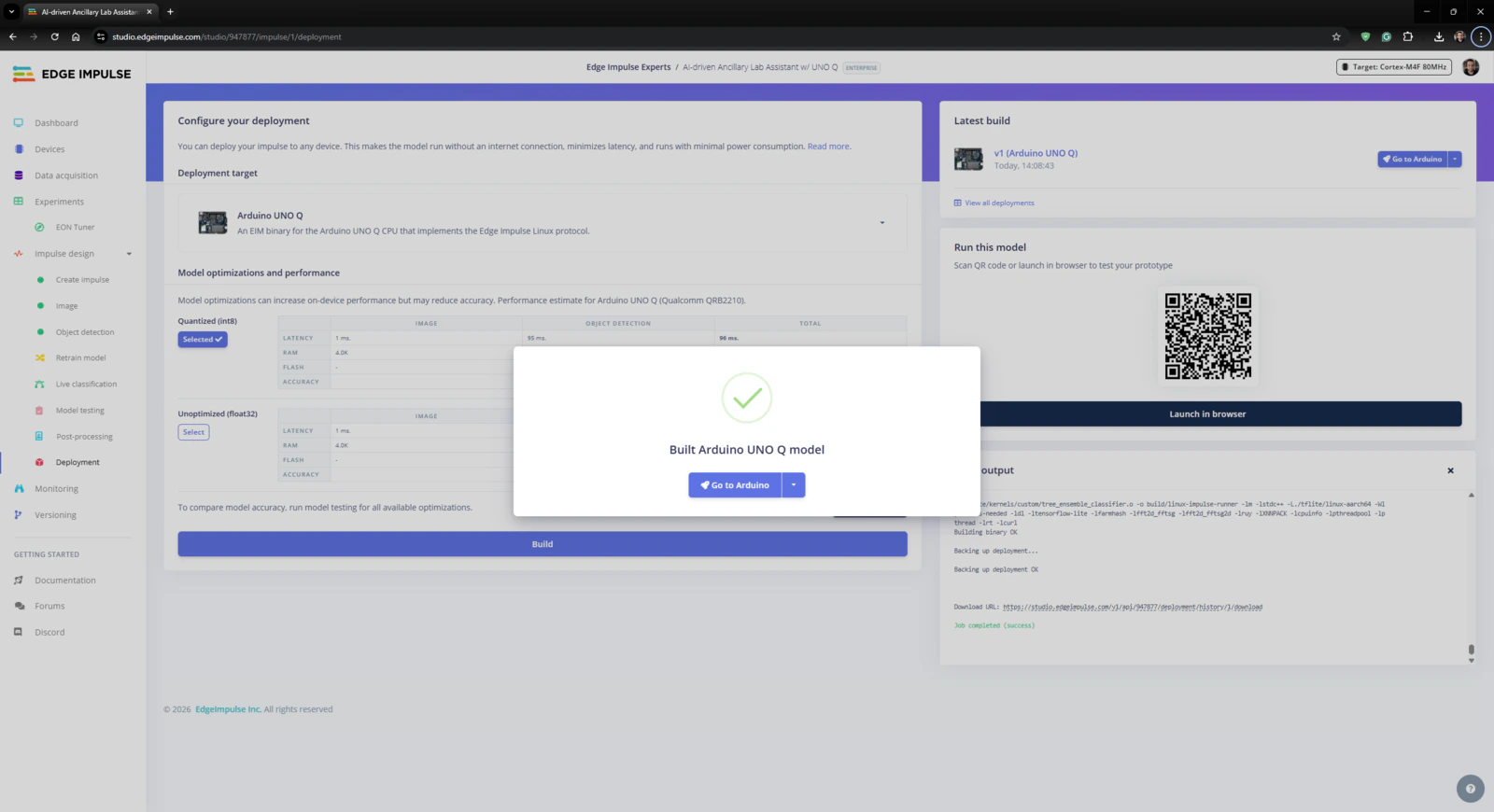
Task: Collapse the Impulse design section arrow
Action: tap(129, 254)
